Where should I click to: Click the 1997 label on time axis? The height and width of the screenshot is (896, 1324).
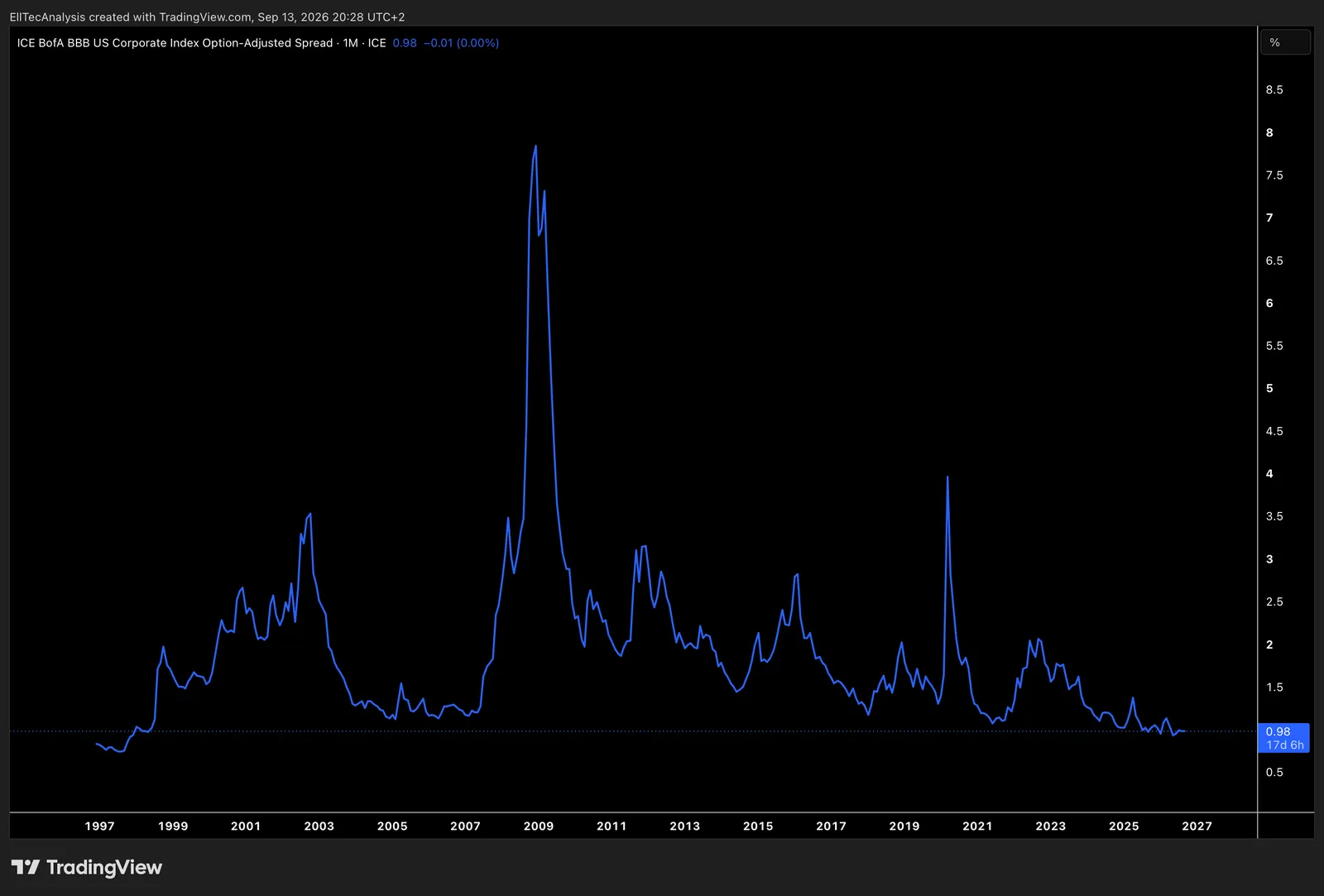tap(100, 826)
